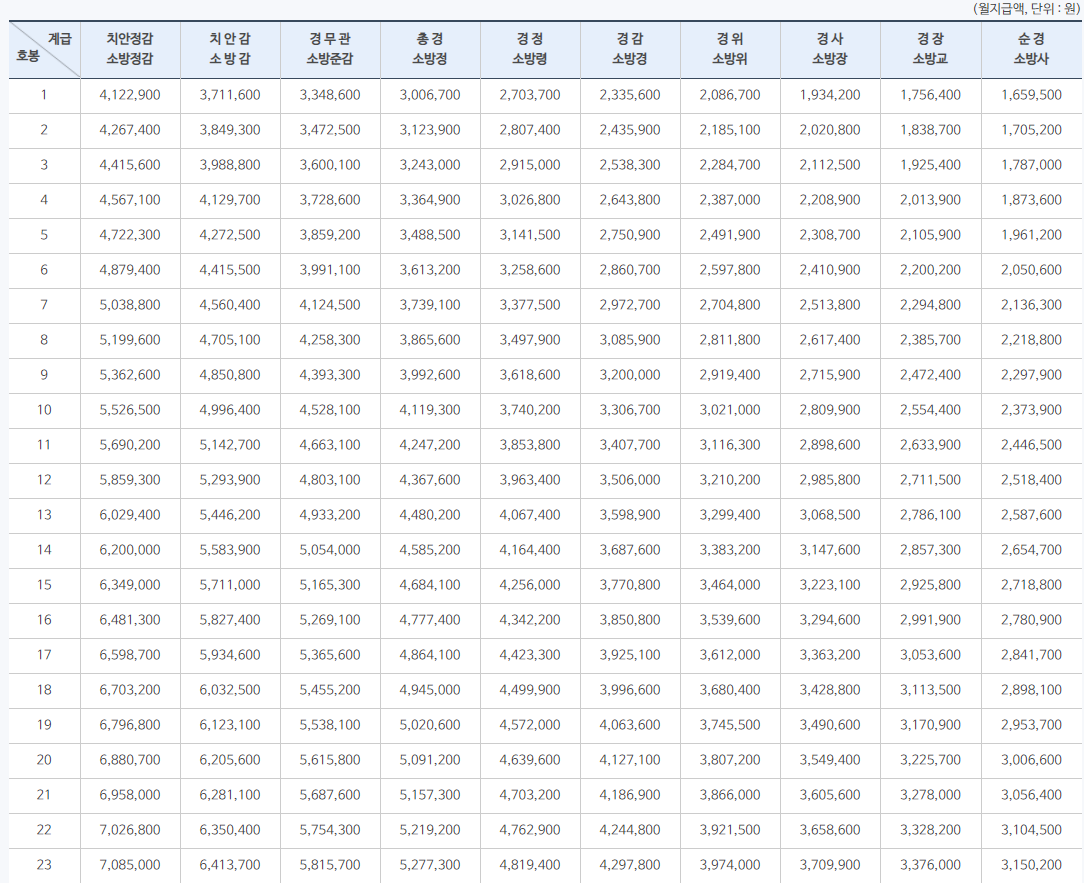Click the value 3,200,000
Screen dimensions: 1084x883
630,375
